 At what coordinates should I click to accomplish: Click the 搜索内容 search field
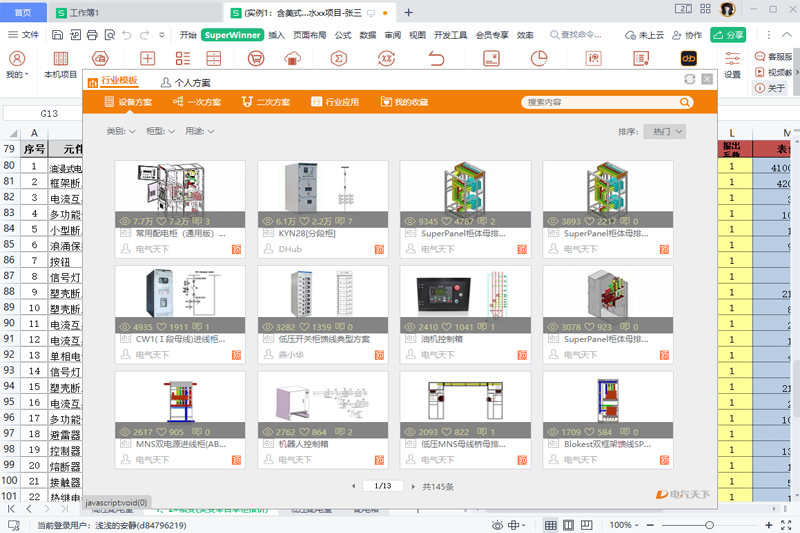598,102
